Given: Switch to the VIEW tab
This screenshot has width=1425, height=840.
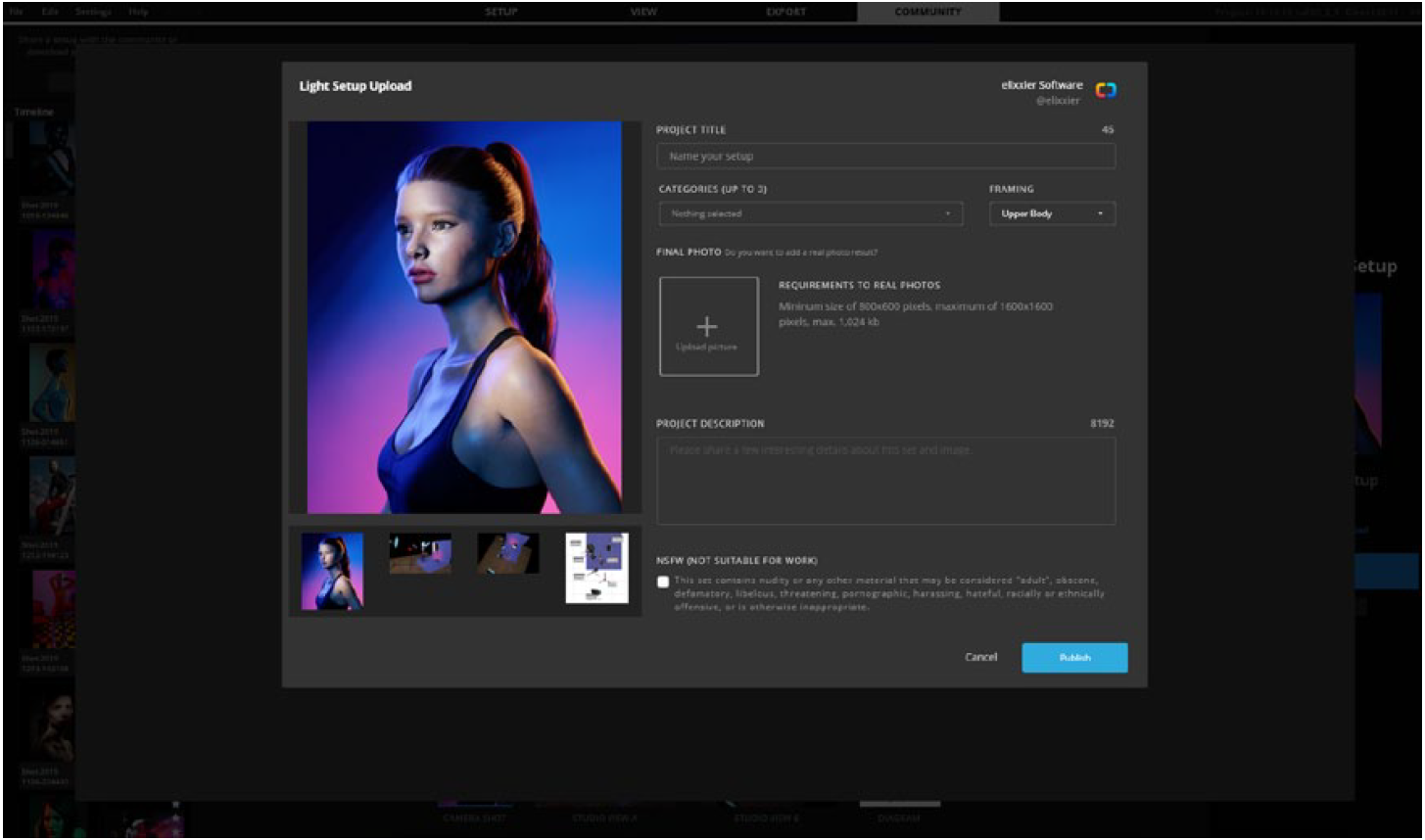Looking at the screenshot, I should tap(643, 12).
